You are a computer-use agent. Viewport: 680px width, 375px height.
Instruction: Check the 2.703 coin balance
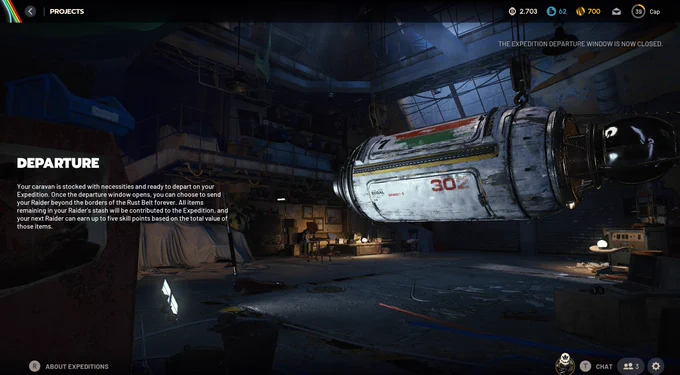(523, 12)
